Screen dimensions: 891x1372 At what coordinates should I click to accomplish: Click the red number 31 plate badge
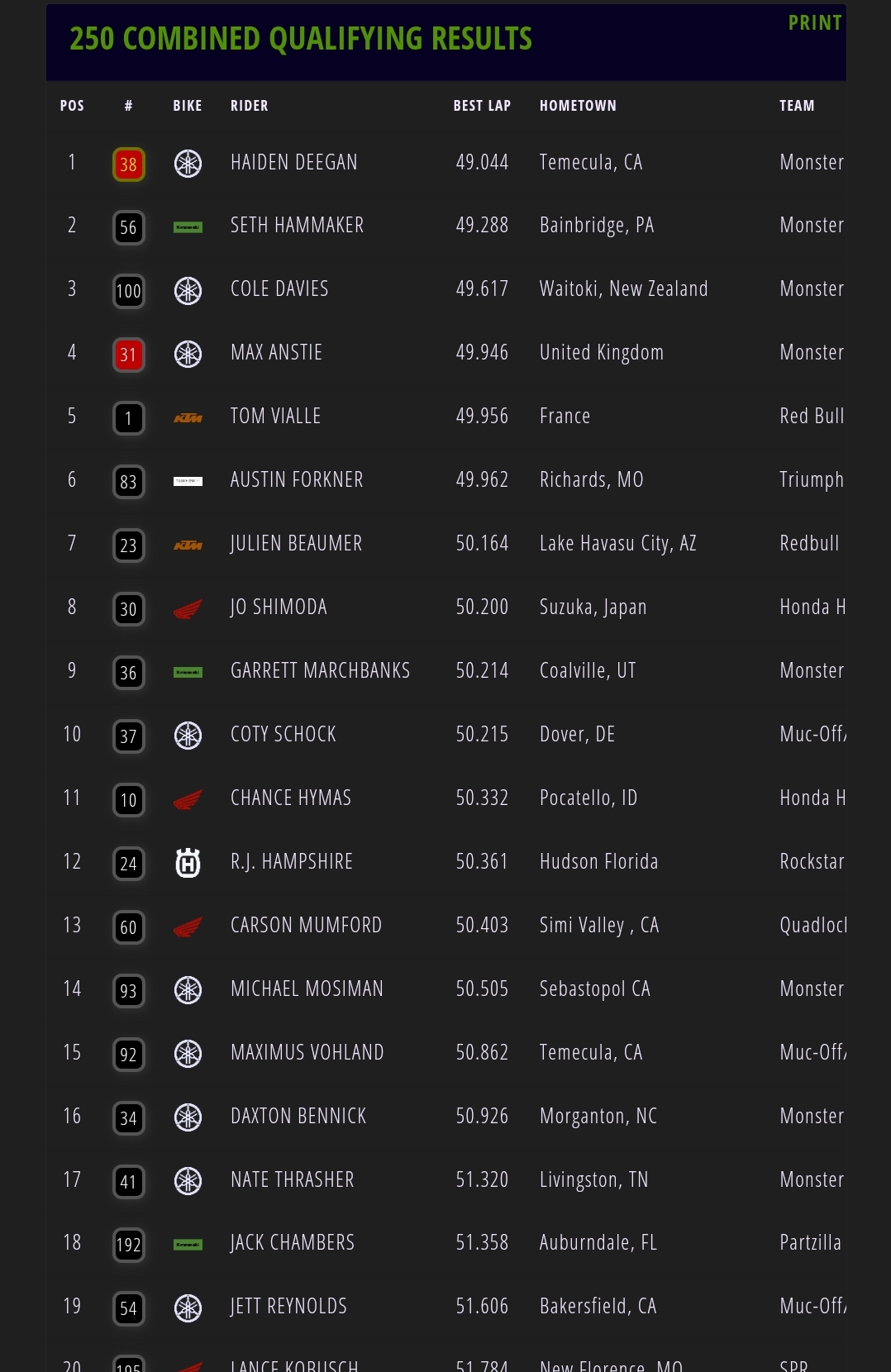pos(128,355)
